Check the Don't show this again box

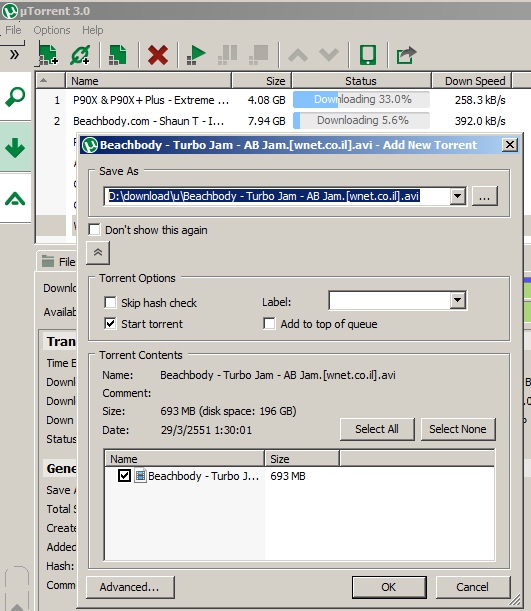94,230
